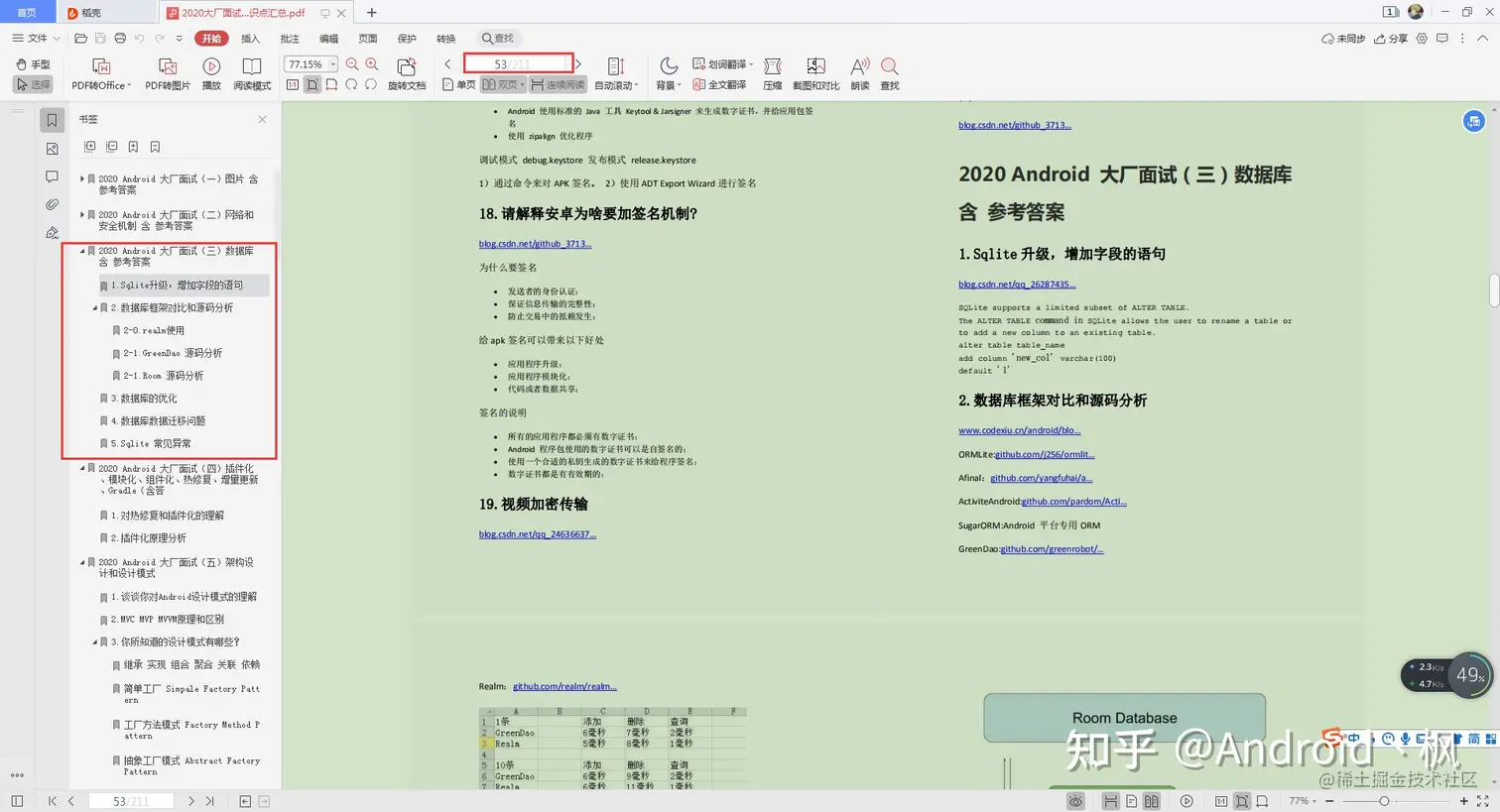Collapse all bookmarks icon
Image resolution: width=1500 pixels, height=812 pixels.
pyautogui.click(x=111, y=147)
